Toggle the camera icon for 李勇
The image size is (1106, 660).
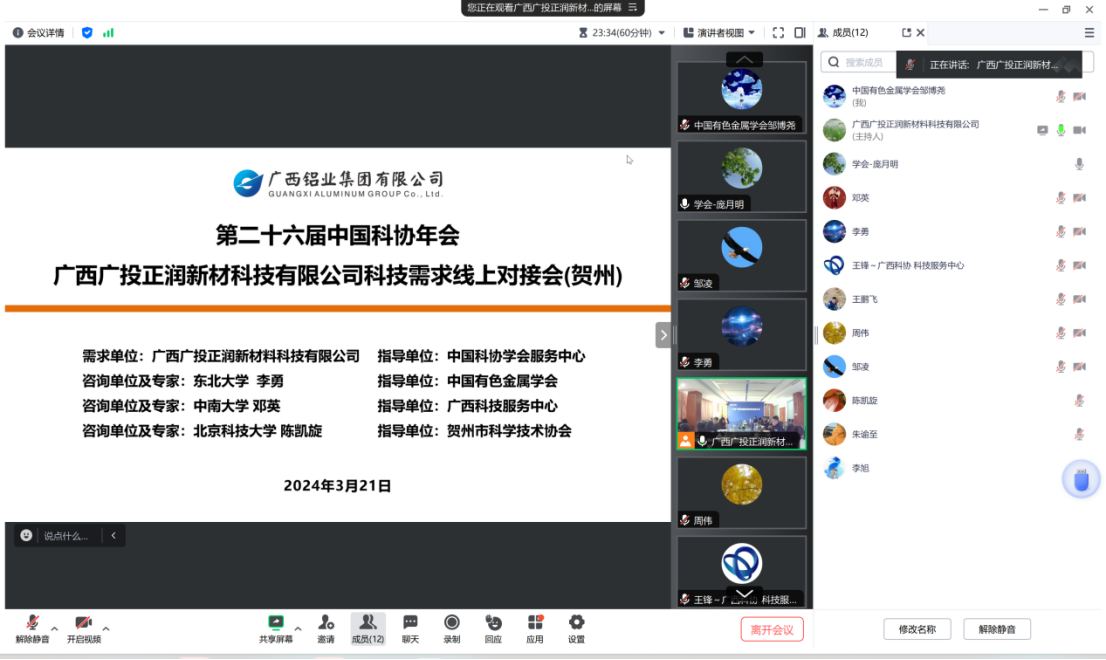point(1079,232)
